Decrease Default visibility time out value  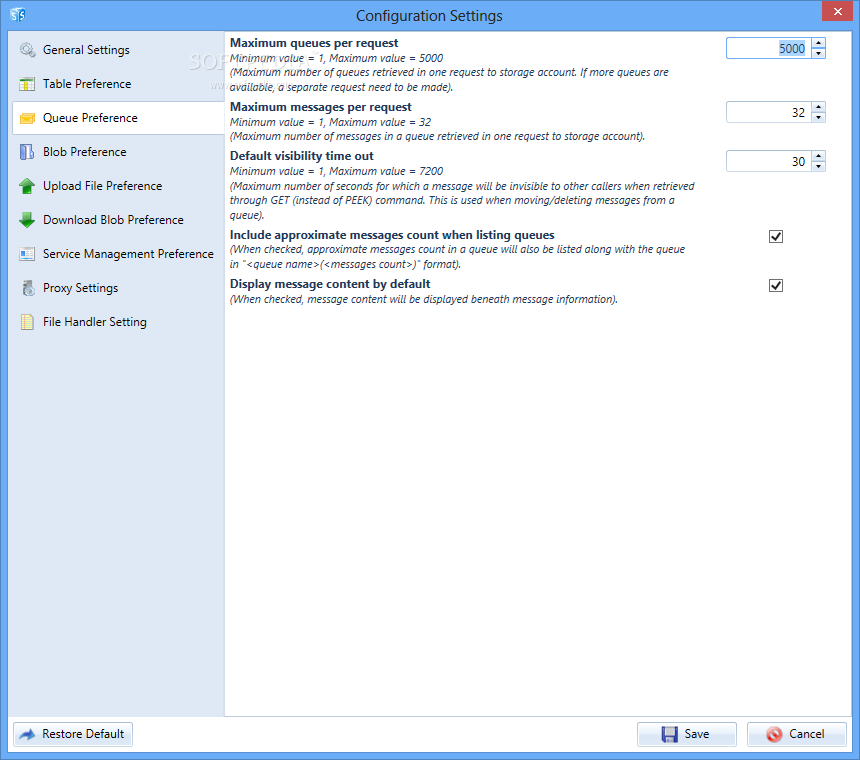(x=818, y=166)
